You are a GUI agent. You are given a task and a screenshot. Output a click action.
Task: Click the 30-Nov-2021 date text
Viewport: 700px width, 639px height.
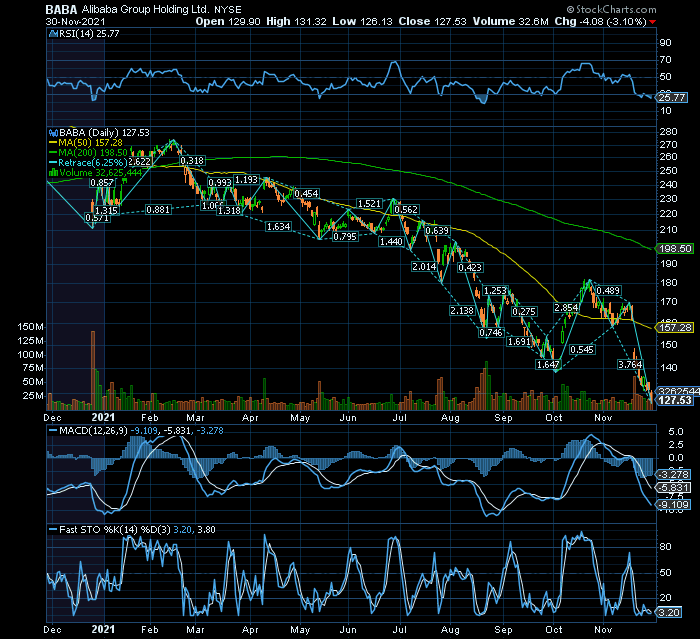(75, 21)
